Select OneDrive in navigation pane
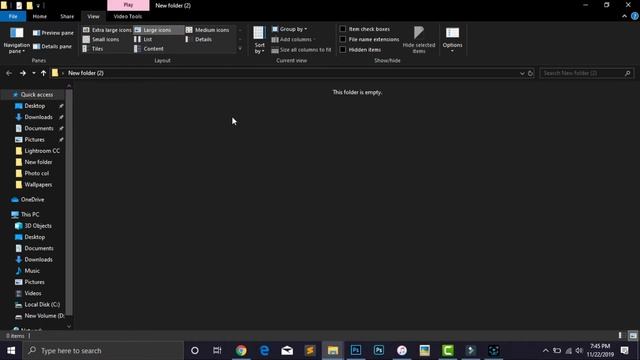The width and height of the screenshot is (640, 360). (x=32, y=200)
